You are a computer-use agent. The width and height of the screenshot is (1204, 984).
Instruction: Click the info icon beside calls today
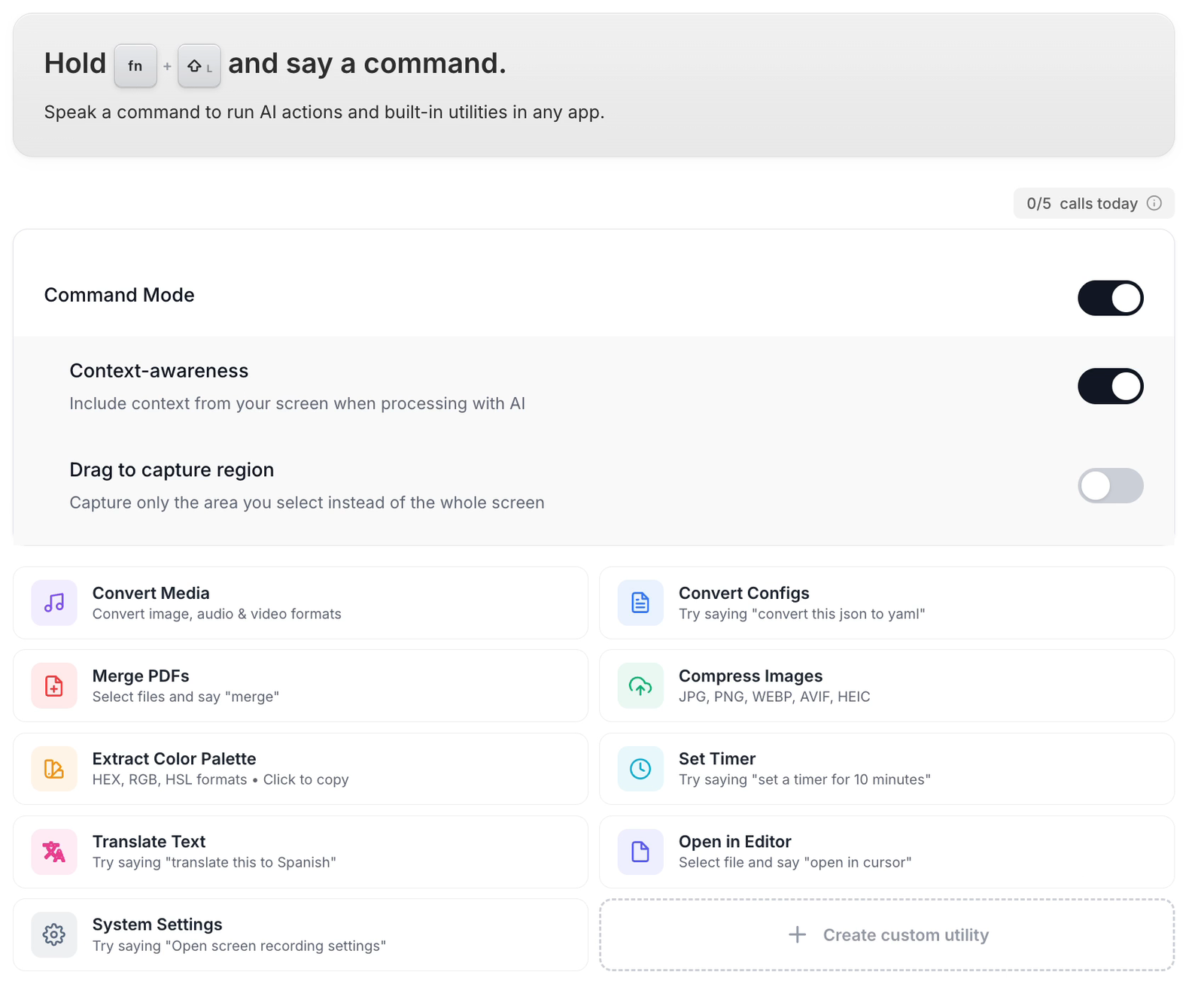[x=1154, y=203]
